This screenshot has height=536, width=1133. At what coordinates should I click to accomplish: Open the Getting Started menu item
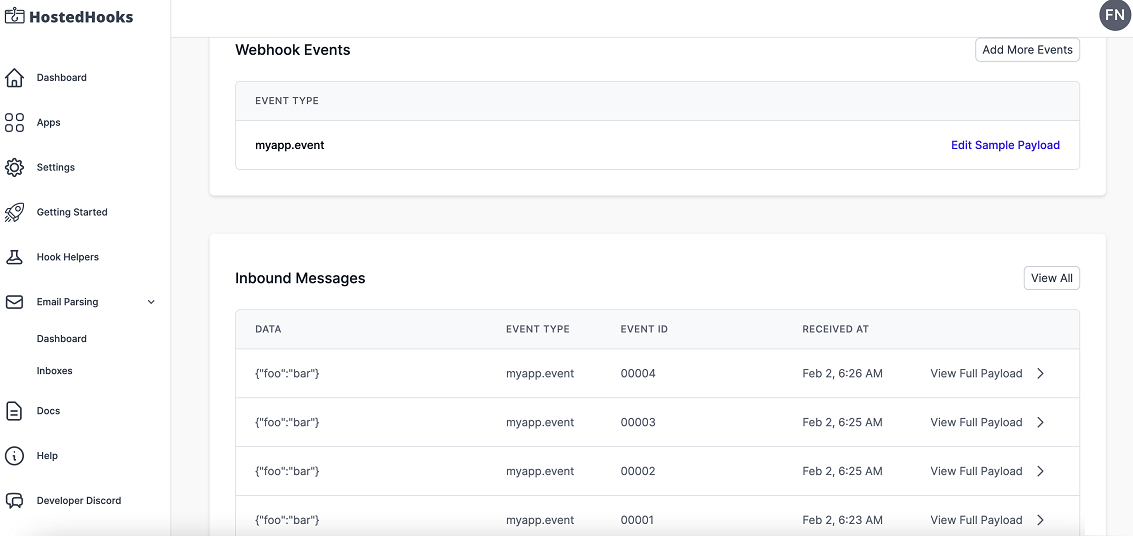(x=72, y=212)
